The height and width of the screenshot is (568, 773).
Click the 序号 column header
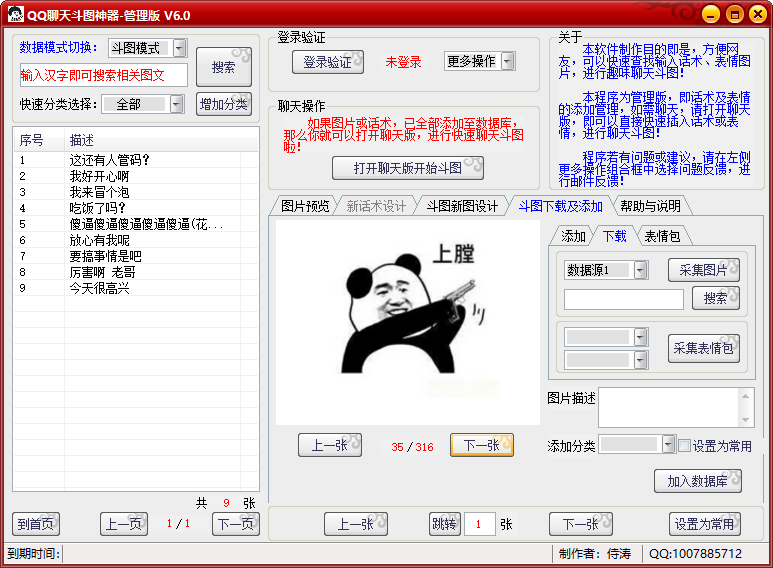(x=39, y=140)
